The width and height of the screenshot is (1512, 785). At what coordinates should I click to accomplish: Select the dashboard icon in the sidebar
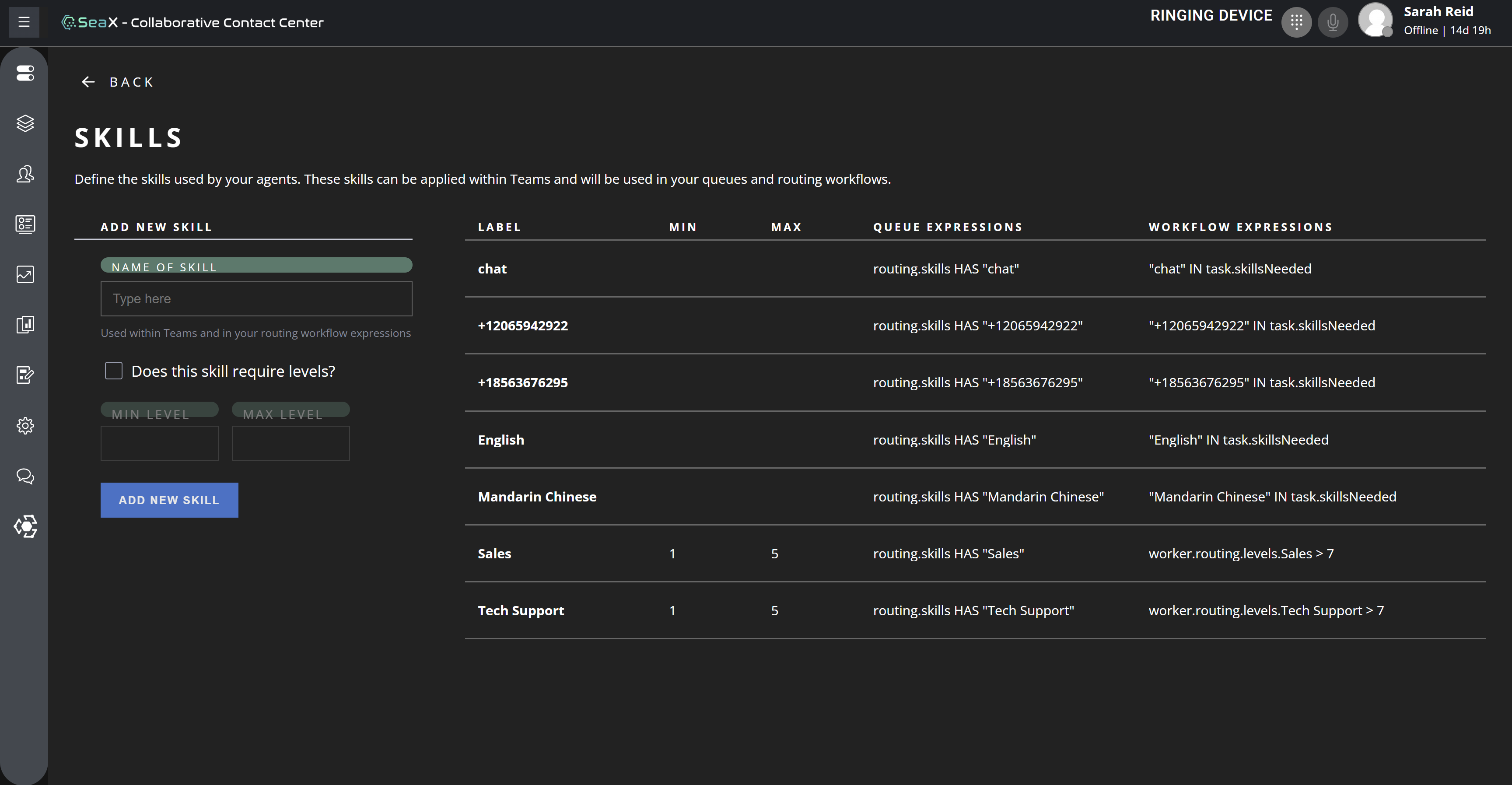[24, 74]
